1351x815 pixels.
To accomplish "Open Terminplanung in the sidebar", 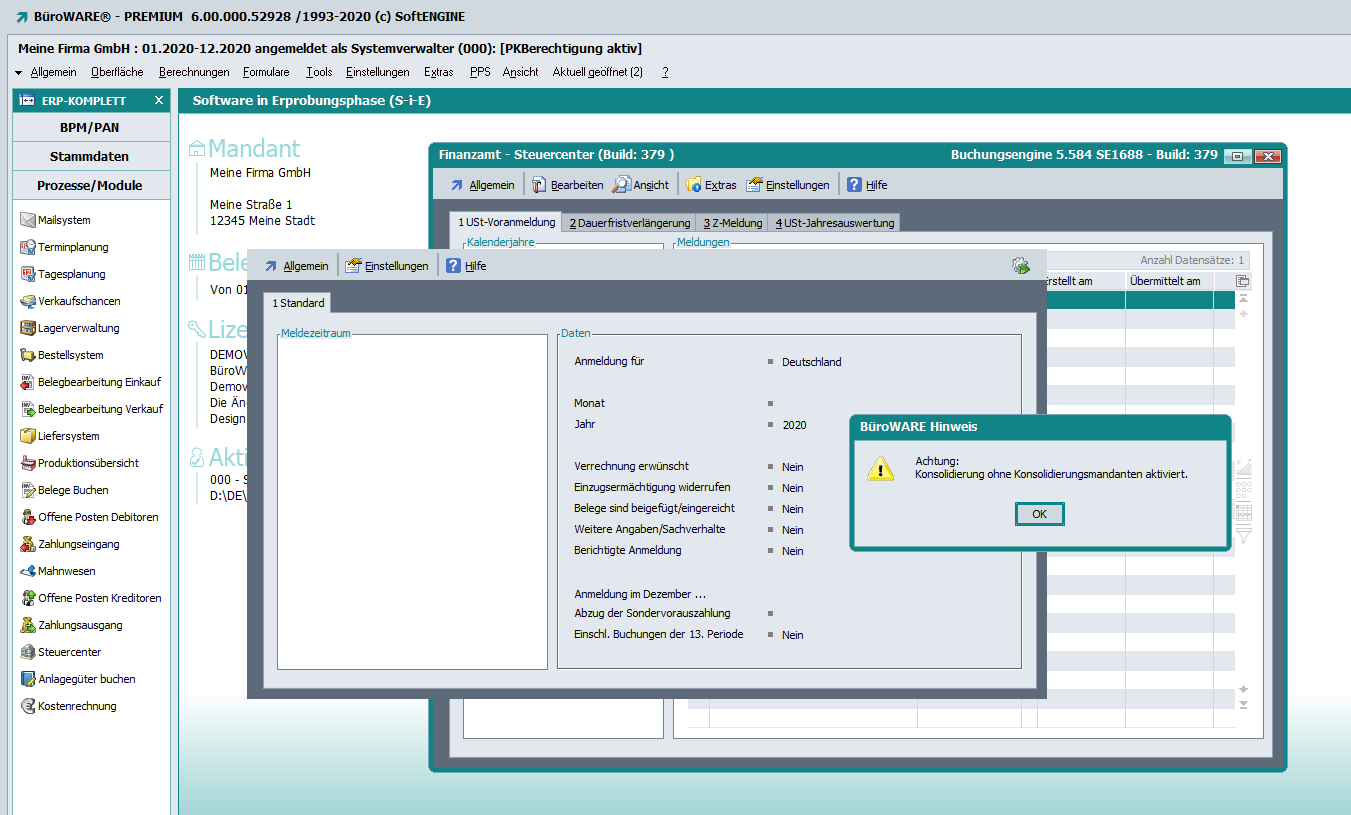I will 72,247.
